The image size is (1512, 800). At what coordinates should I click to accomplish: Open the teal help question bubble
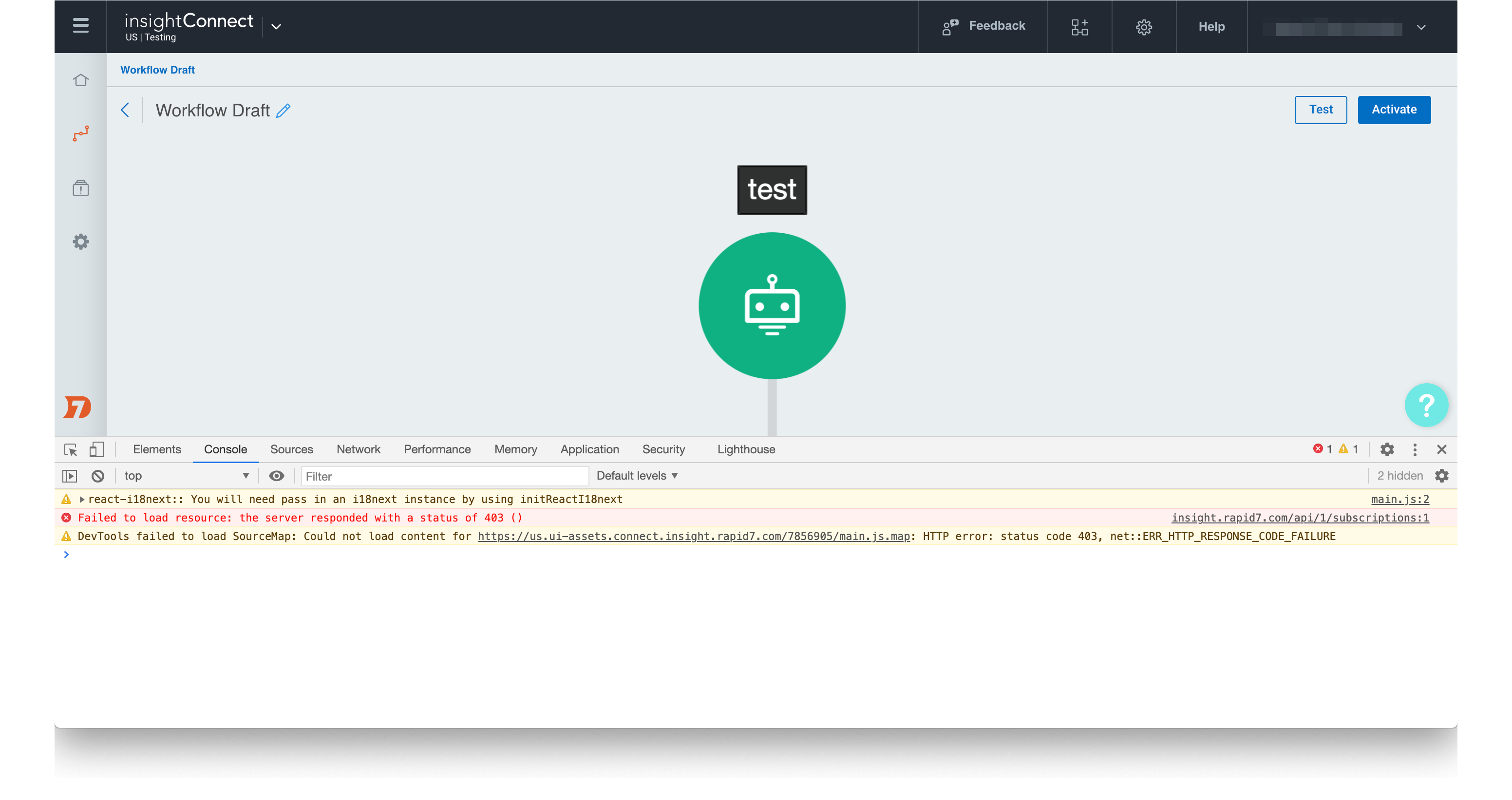pyautogui.click(x=1425, y=405)
